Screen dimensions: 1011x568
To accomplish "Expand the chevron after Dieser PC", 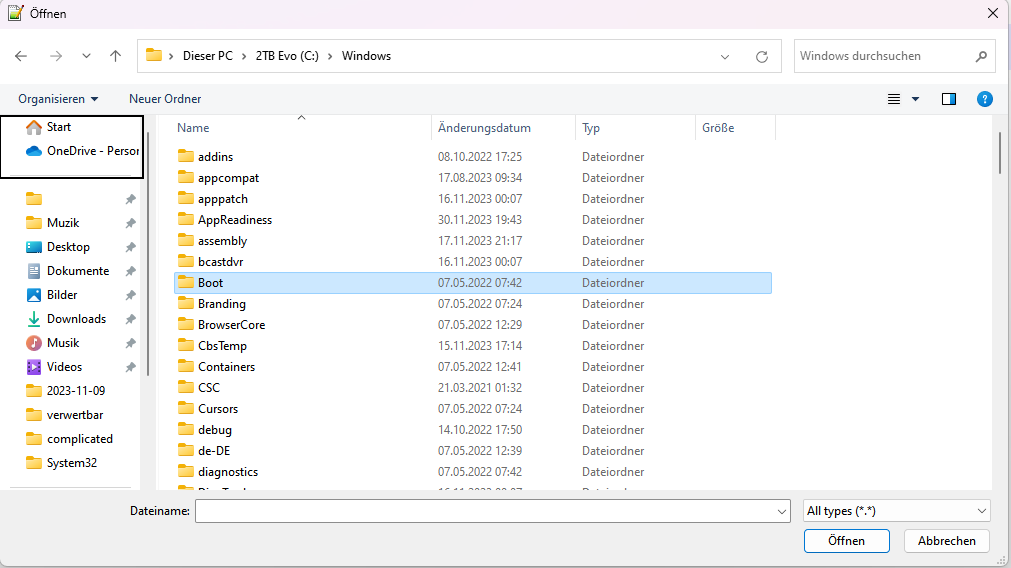I will click(x=244, y=56).
